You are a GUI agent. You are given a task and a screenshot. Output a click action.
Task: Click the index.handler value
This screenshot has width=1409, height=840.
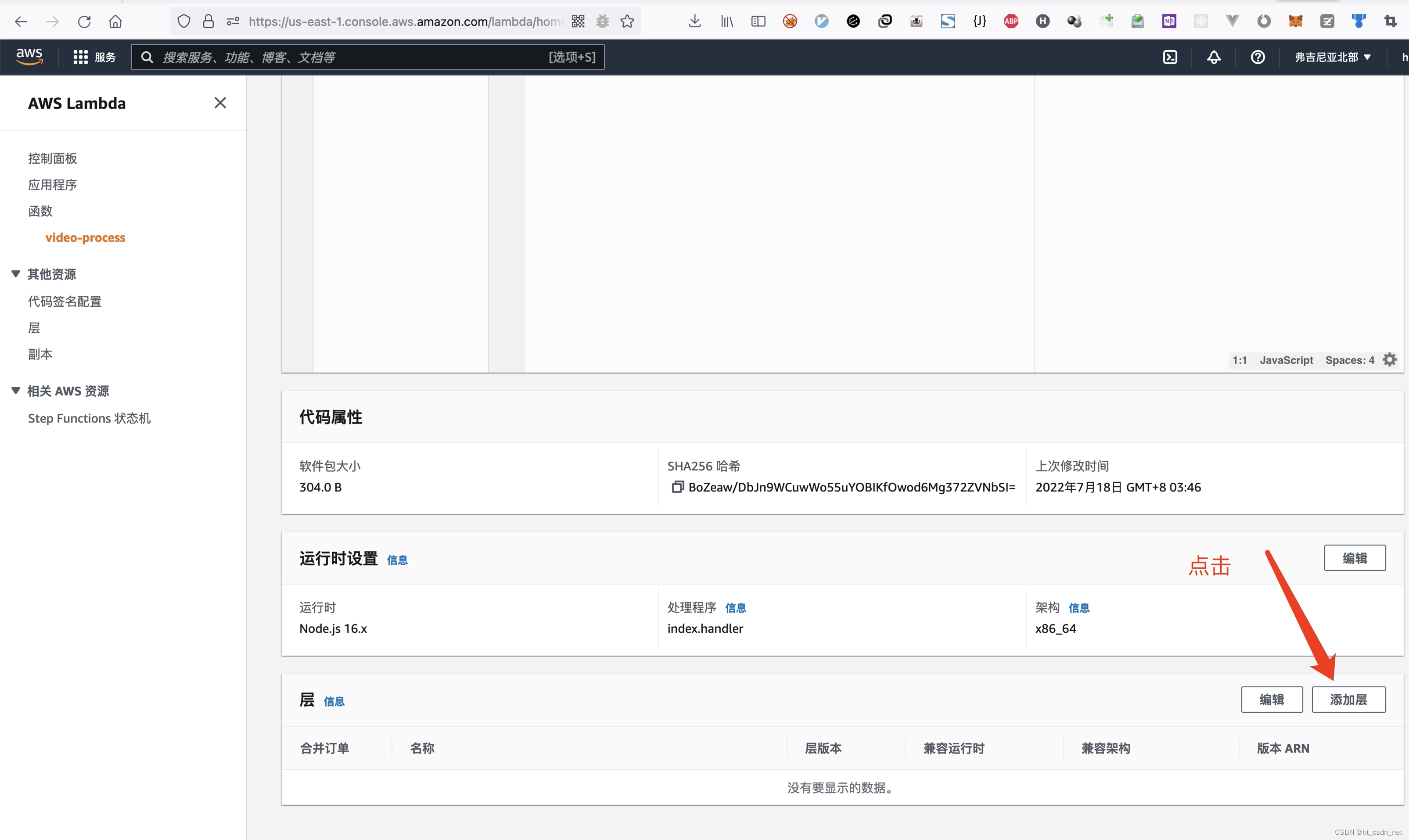tap(705, 628)
